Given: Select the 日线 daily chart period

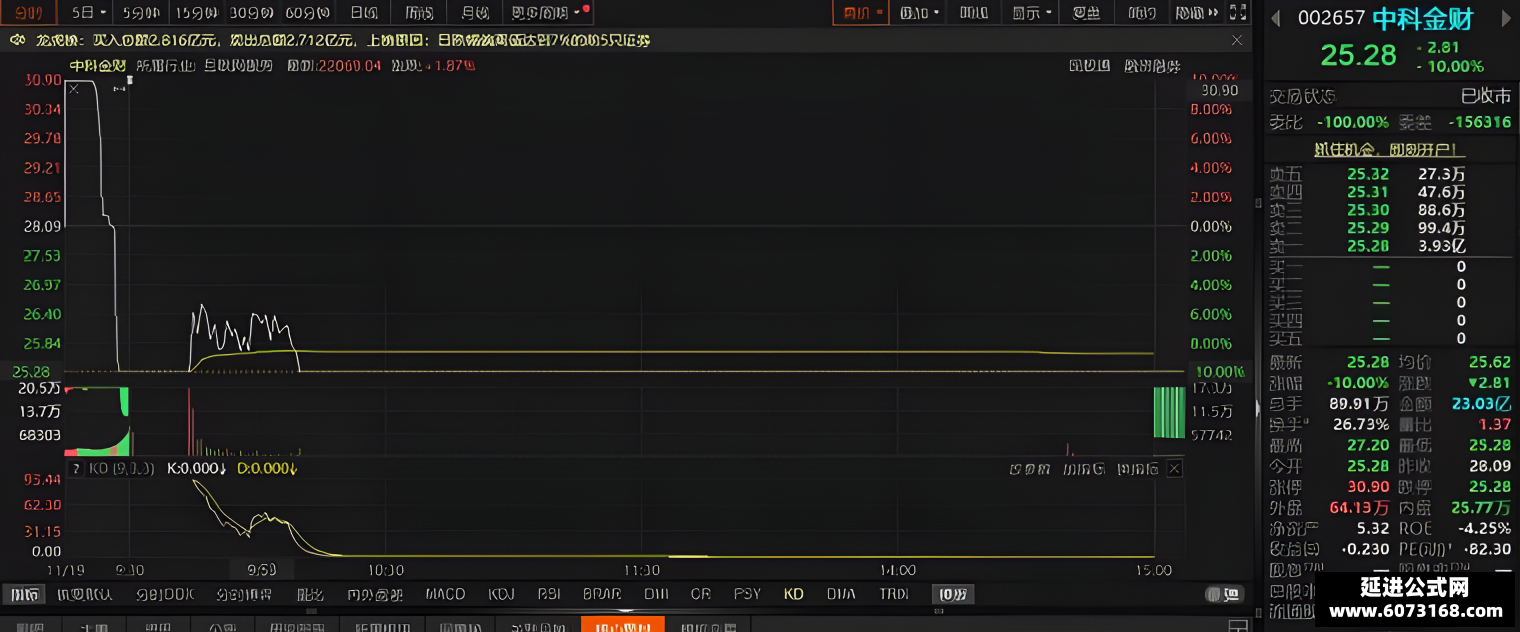Looking at the screenshot, I should [364, 13].
